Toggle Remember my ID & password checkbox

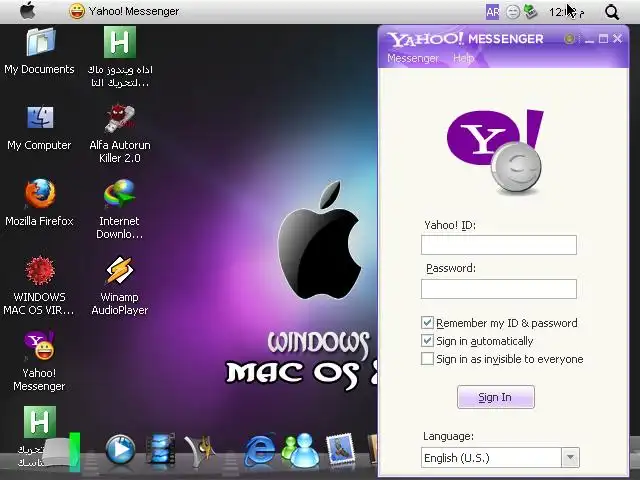click(x=427, y=323)
